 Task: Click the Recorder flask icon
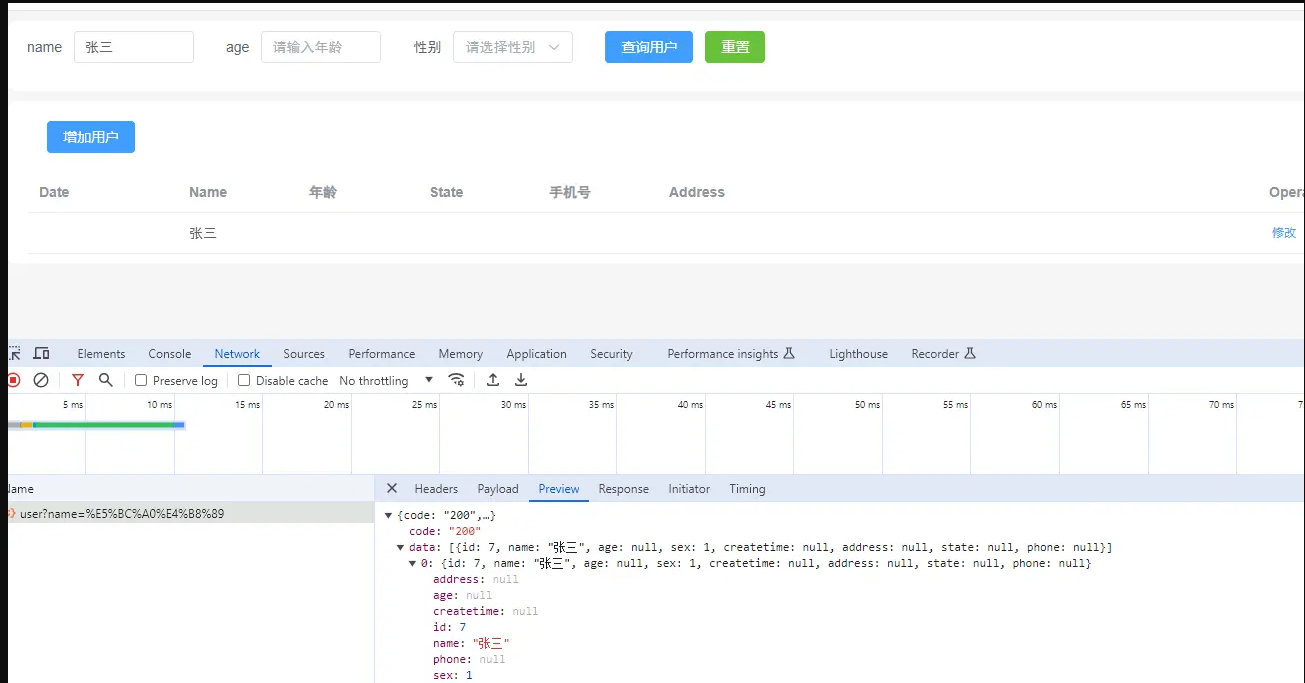click(x=969, y=353)
